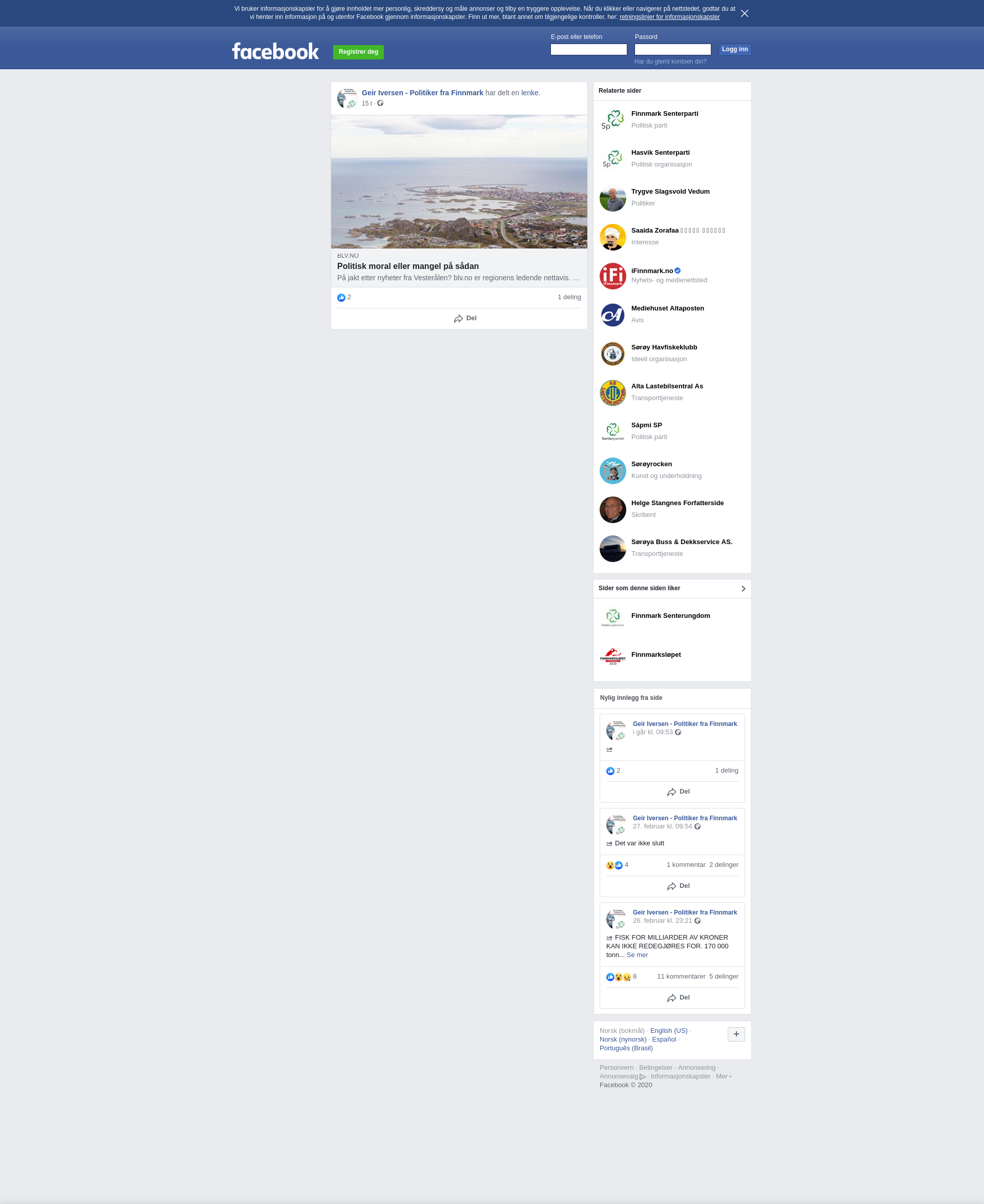
Task: Click the Registrer deg button
Action: click(x=358, y=52)
